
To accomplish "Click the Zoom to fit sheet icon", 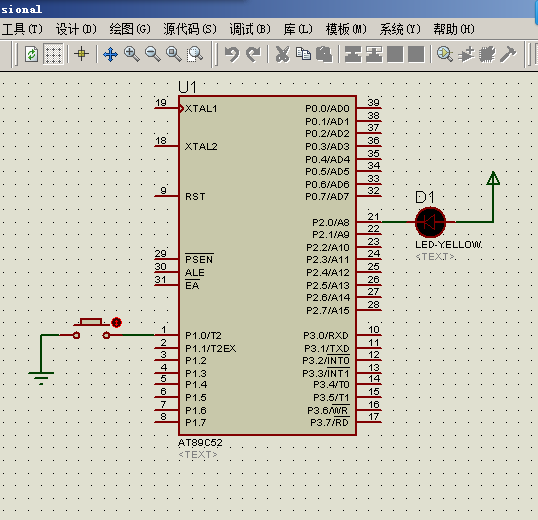I will coord(174,54).
